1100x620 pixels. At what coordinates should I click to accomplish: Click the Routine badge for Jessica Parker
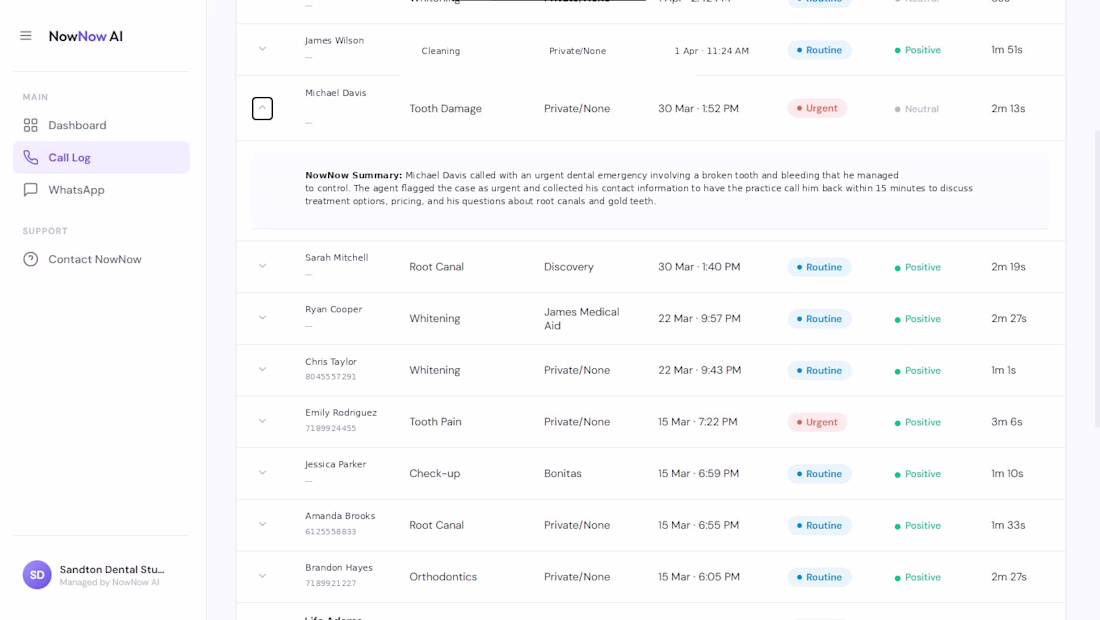(x=819, y=473)
